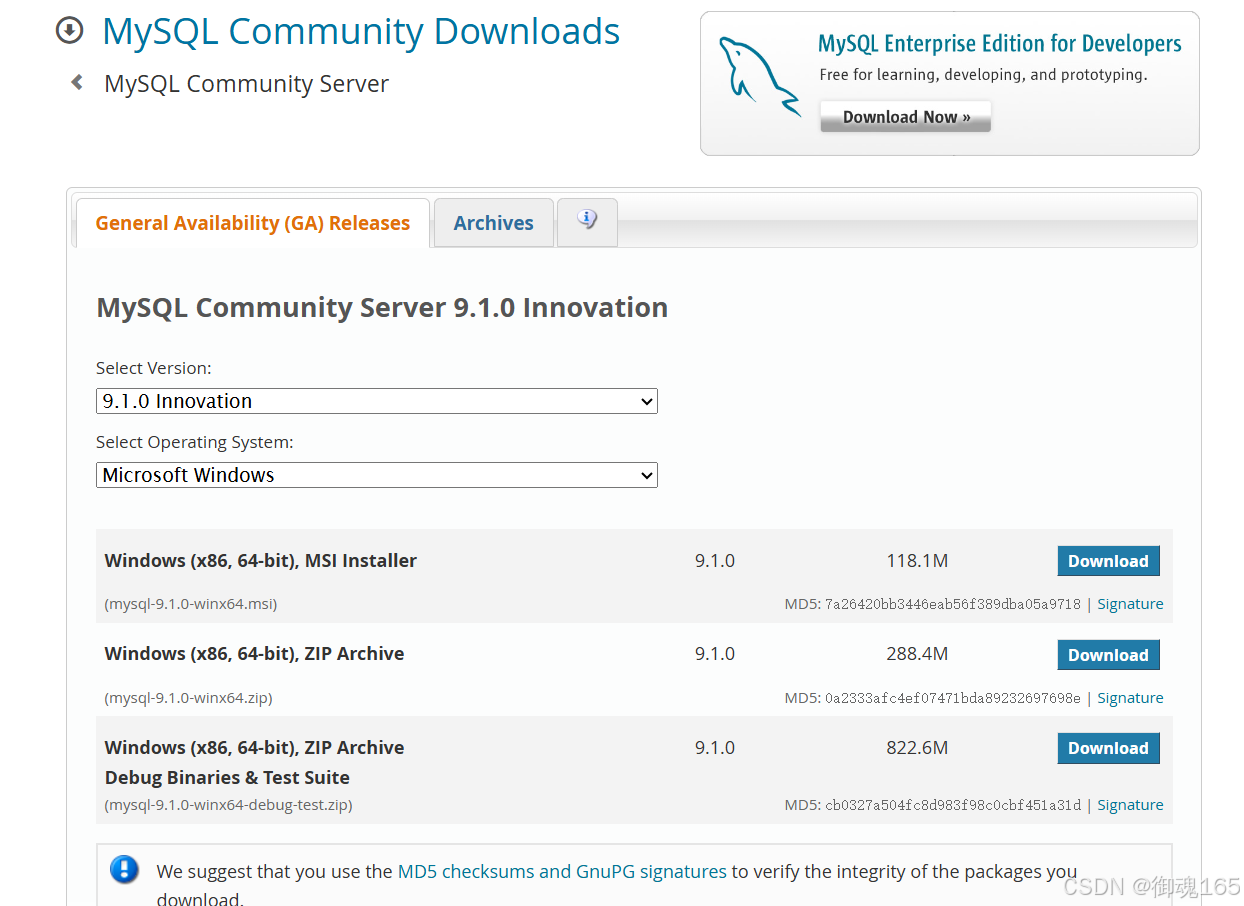Open the Select Operating System dropdown
This screenshot has height=906, width=1244.
coord(377,475)
